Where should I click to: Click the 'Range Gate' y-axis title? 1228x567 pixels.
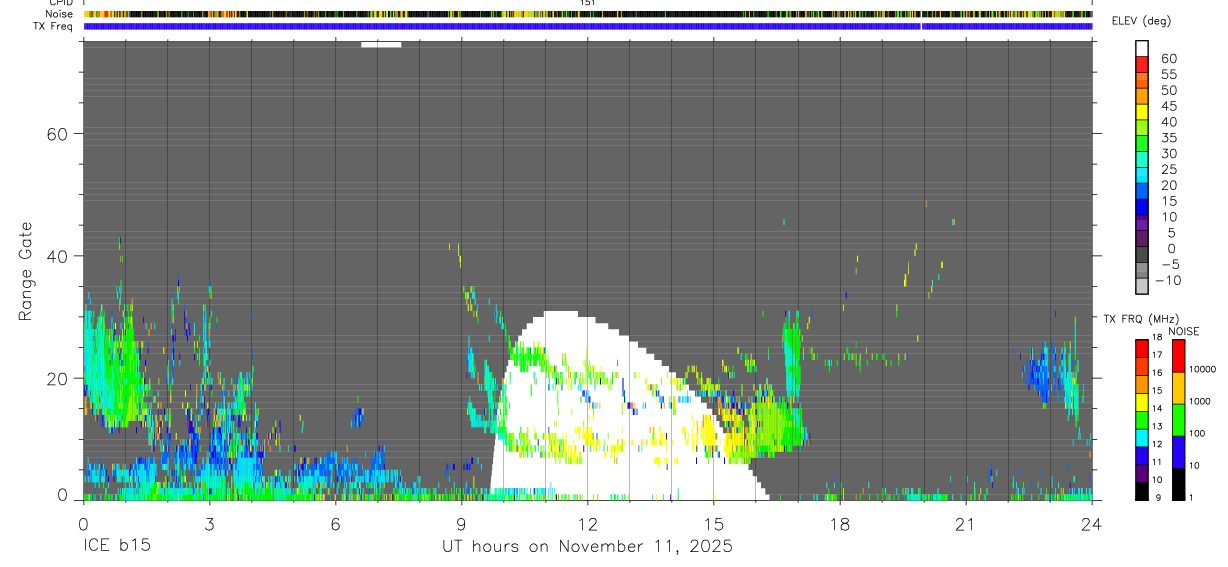click(27, 270)
